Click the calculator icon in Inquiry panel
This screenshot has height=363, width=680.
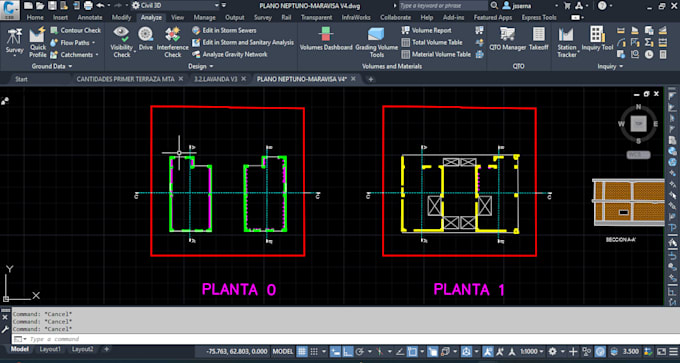click(663, 55)
